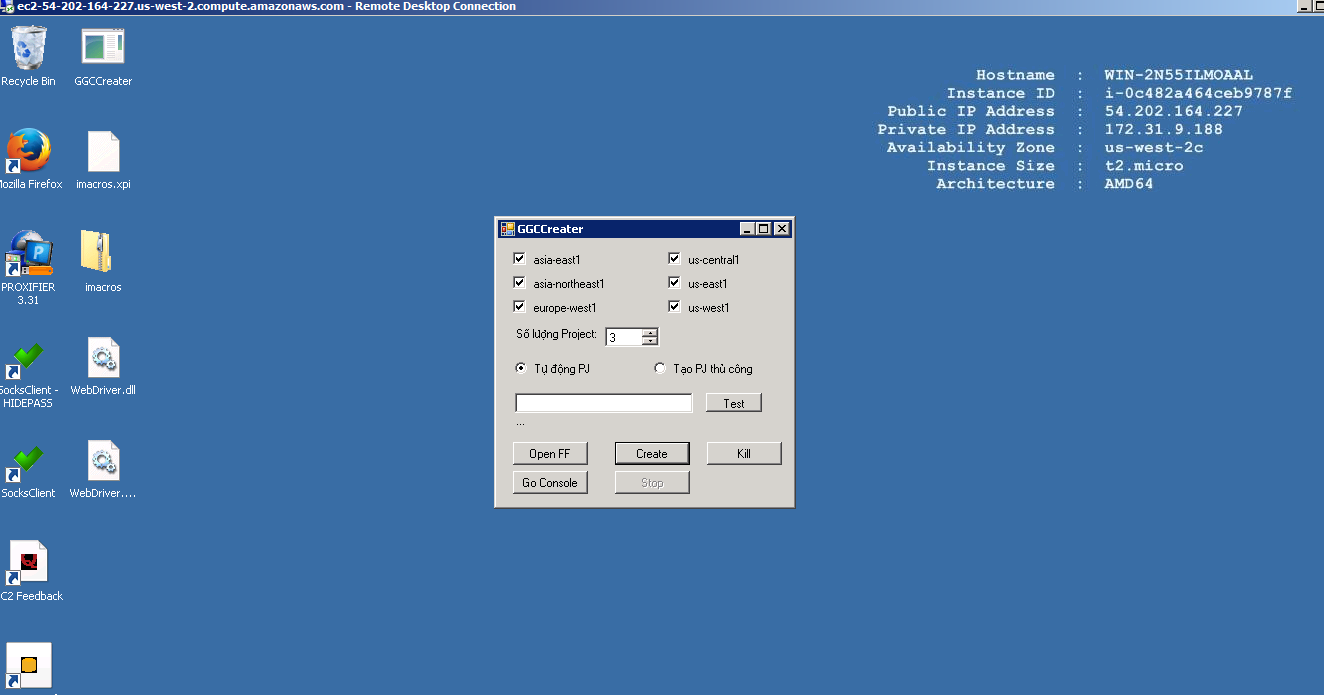Select the GGCCreater desktop shortcut icon
Screen dimensions: 1324x695
[x=103, y=47]
